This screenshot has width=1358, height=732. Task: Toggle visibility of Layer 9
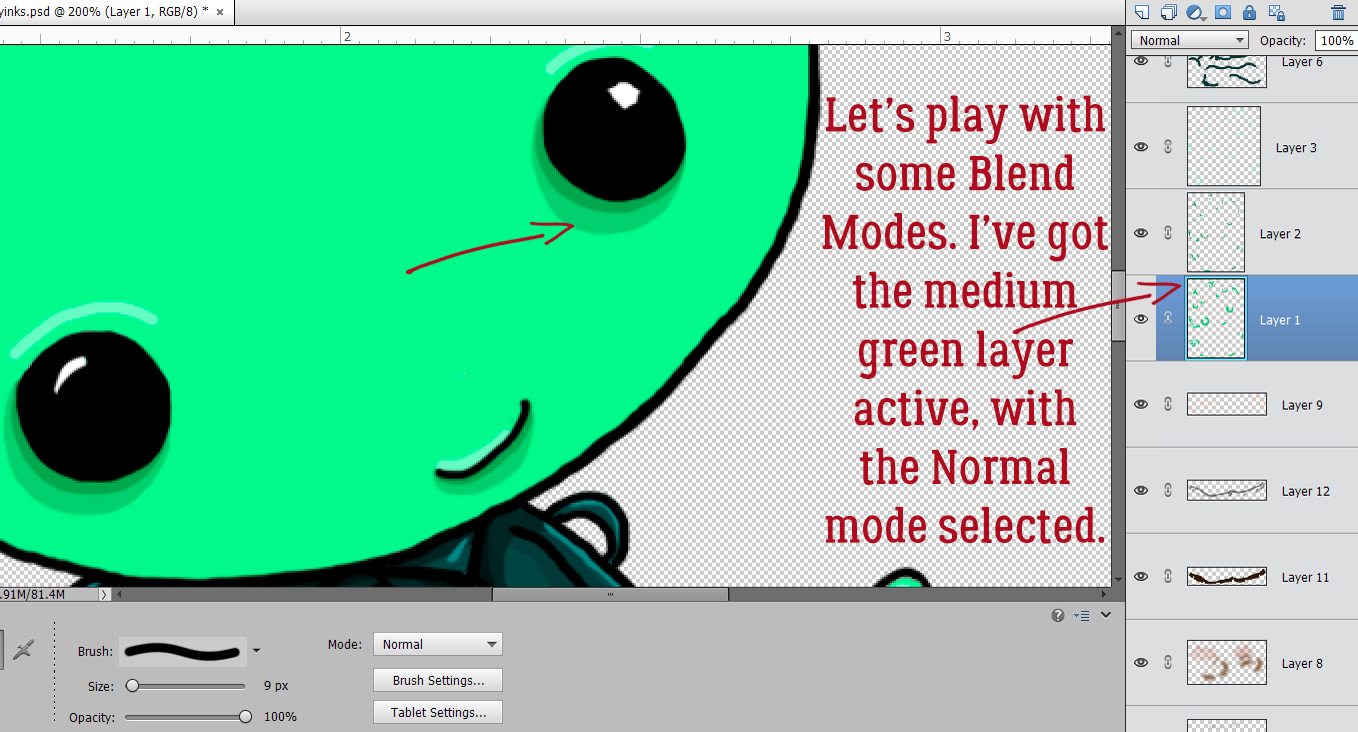1141,405
